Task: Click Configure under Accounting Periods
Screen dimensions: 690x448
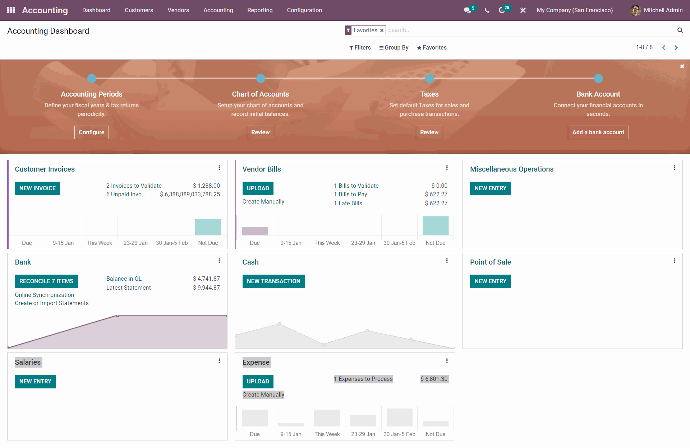Action: 92,132
